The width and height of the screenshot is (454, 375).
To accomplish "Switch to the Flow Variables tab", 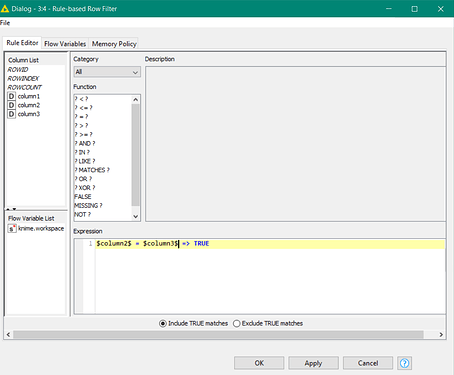I will click(x=65, y=44).
